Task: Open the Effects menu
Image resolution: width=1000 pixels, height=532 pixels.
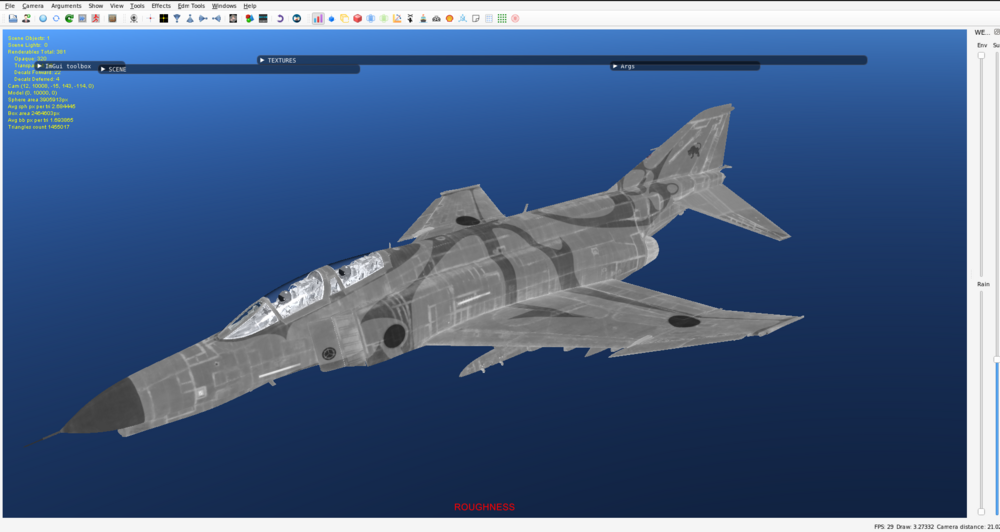Action: point(161,6)
